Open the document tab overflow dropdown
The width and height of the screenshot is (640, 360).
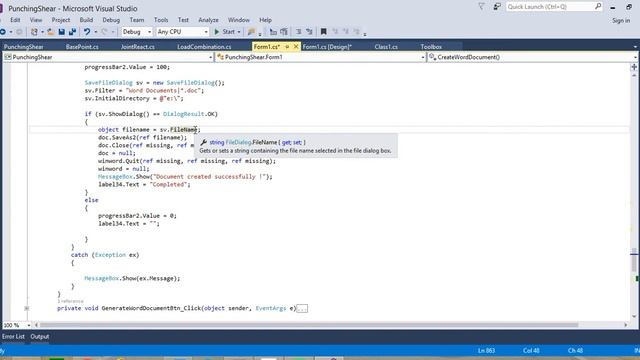tap(635, 47)
